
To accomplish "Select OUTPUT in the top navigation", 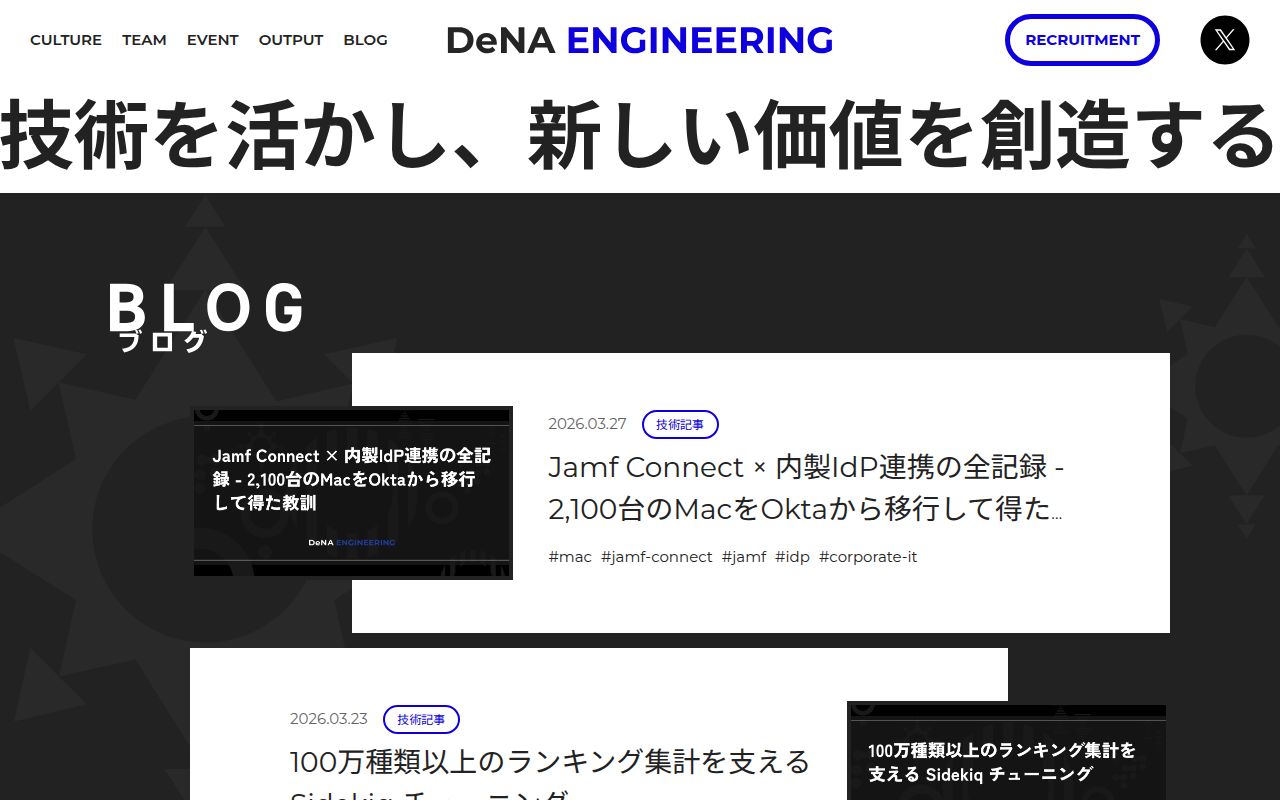I will point(291,40).
